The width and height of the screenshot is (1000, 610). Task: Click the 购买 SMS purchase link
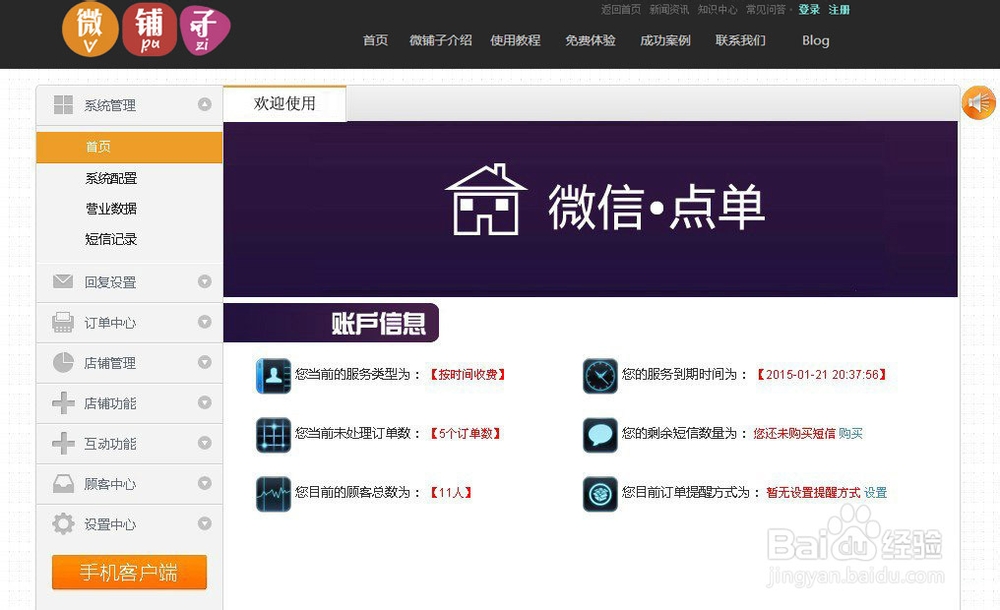(850, 434)
